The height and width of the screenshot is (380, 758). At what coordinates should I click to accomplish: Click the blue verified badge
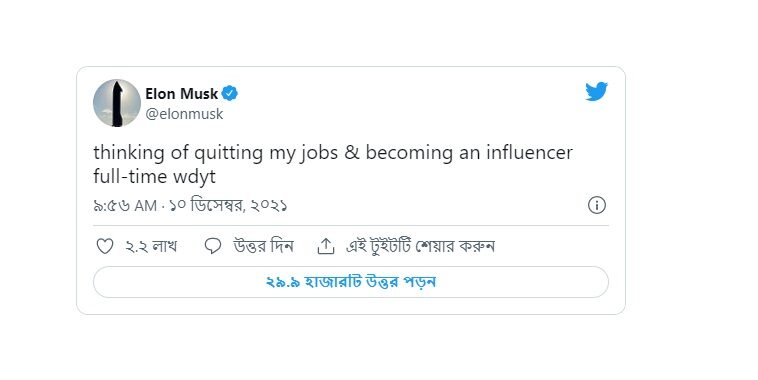click(x=230, y=93)
